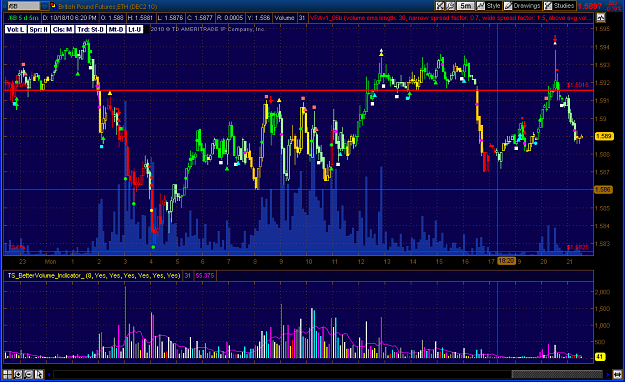Open the Style menu
Screen dimensions: 625x382
coord(489,6)
